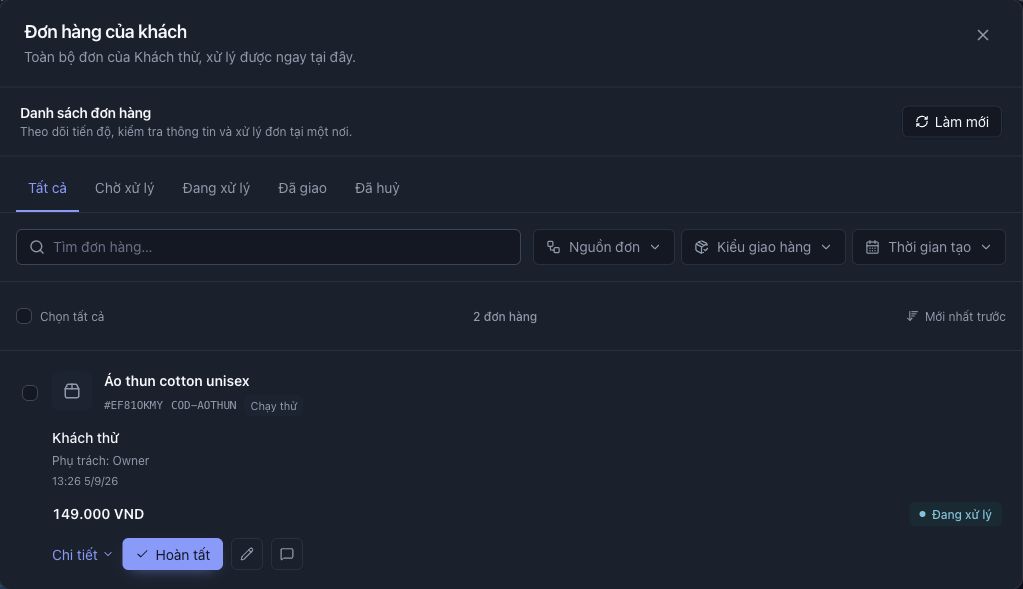
Task: Mark the order Hoàn tất
Action: click(x=173, y=554)
